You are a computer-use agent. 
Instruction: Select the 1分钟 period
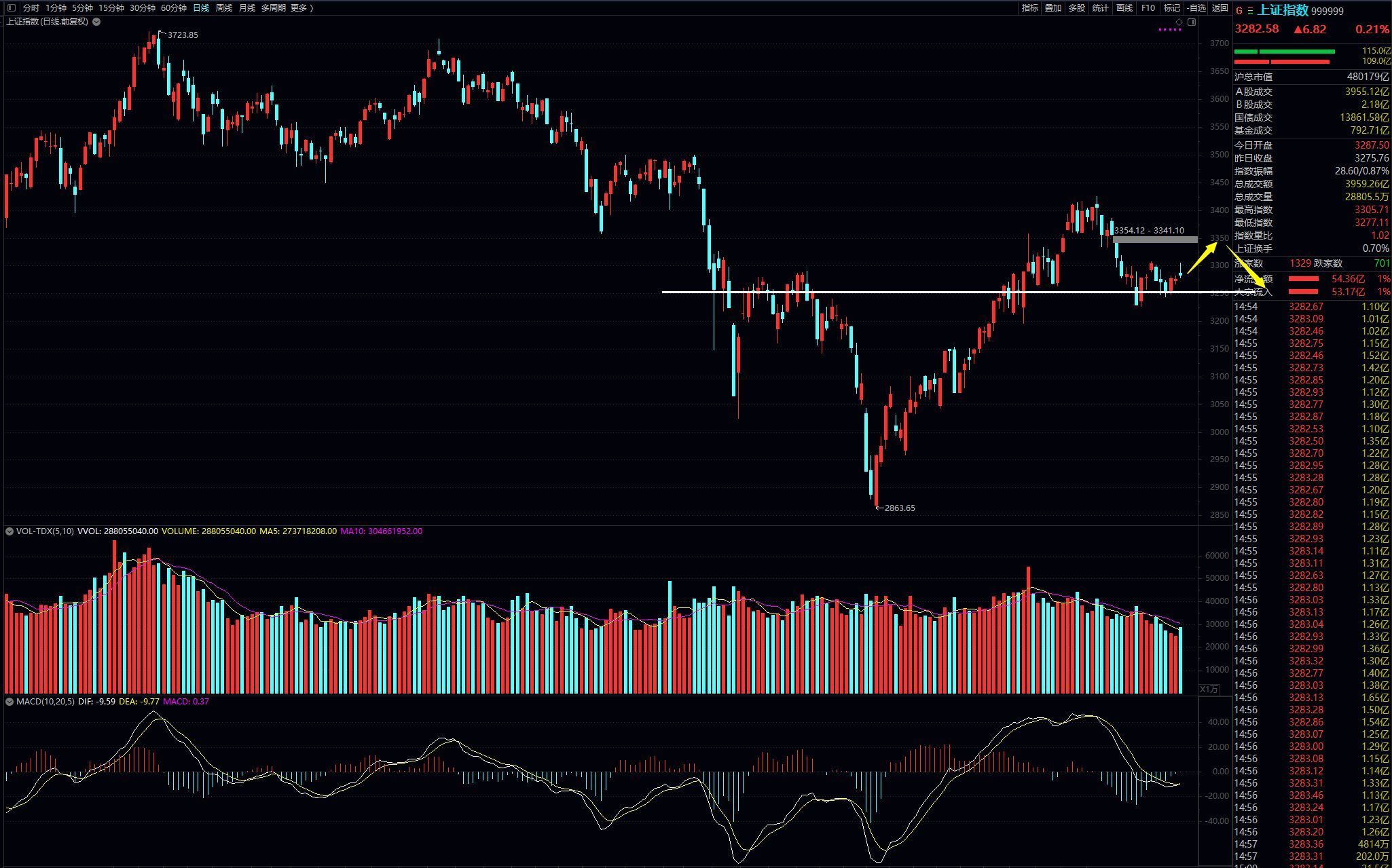click(x=56, y=8)
